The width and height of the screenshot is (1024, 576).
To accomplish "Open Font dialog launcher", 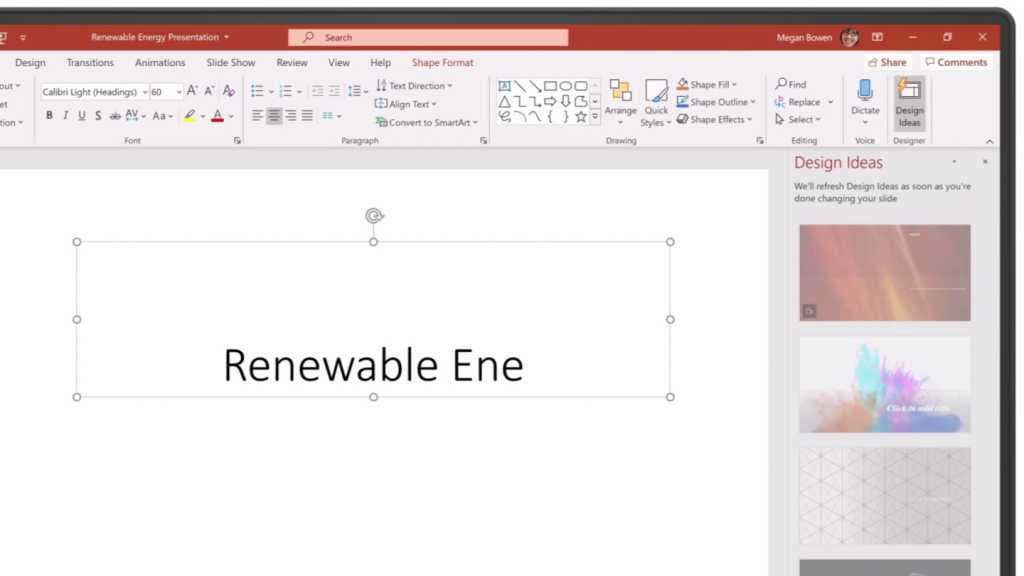I will [x=237, y=140].
